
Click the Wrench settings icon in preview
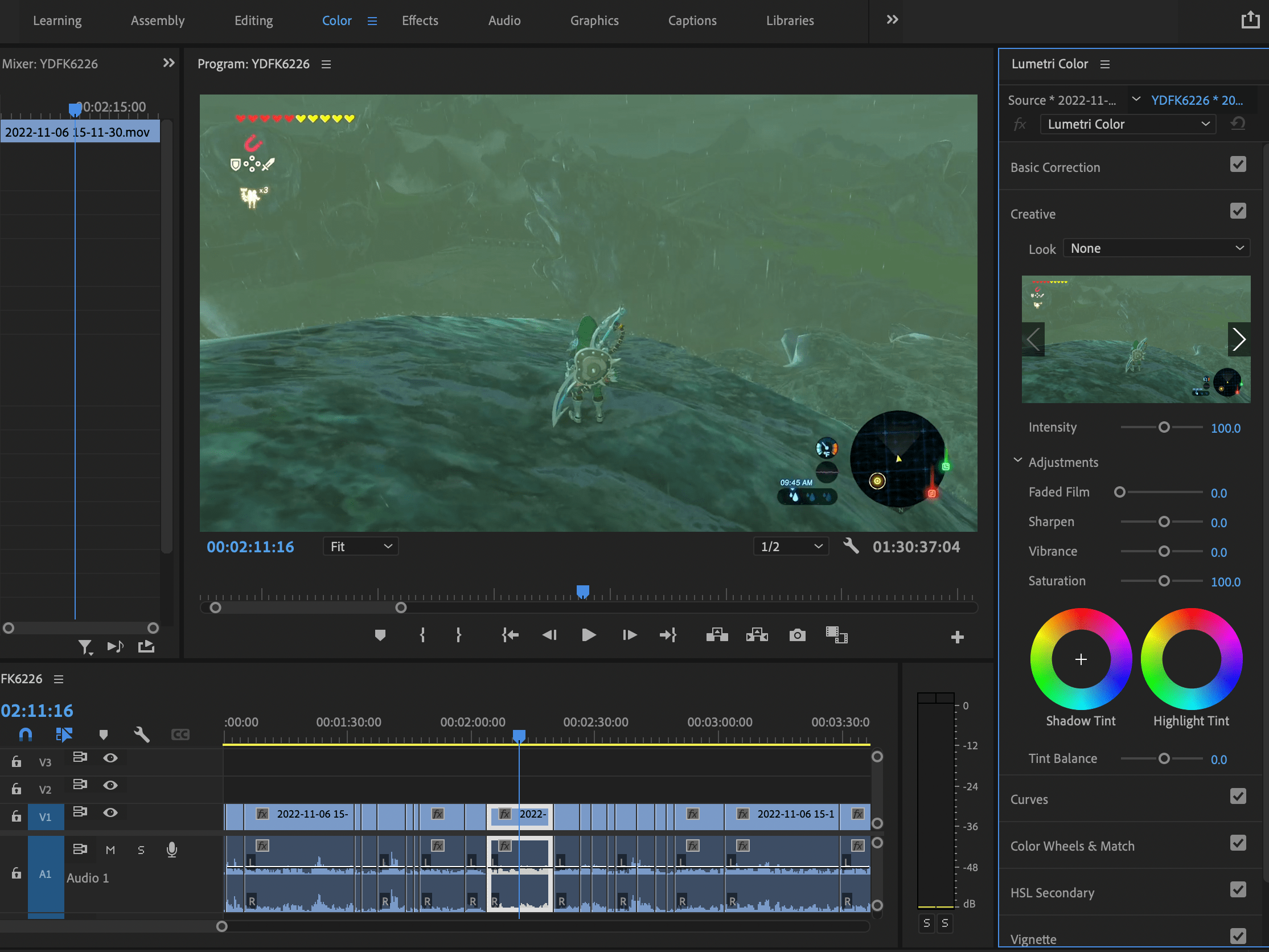[850, 546]
